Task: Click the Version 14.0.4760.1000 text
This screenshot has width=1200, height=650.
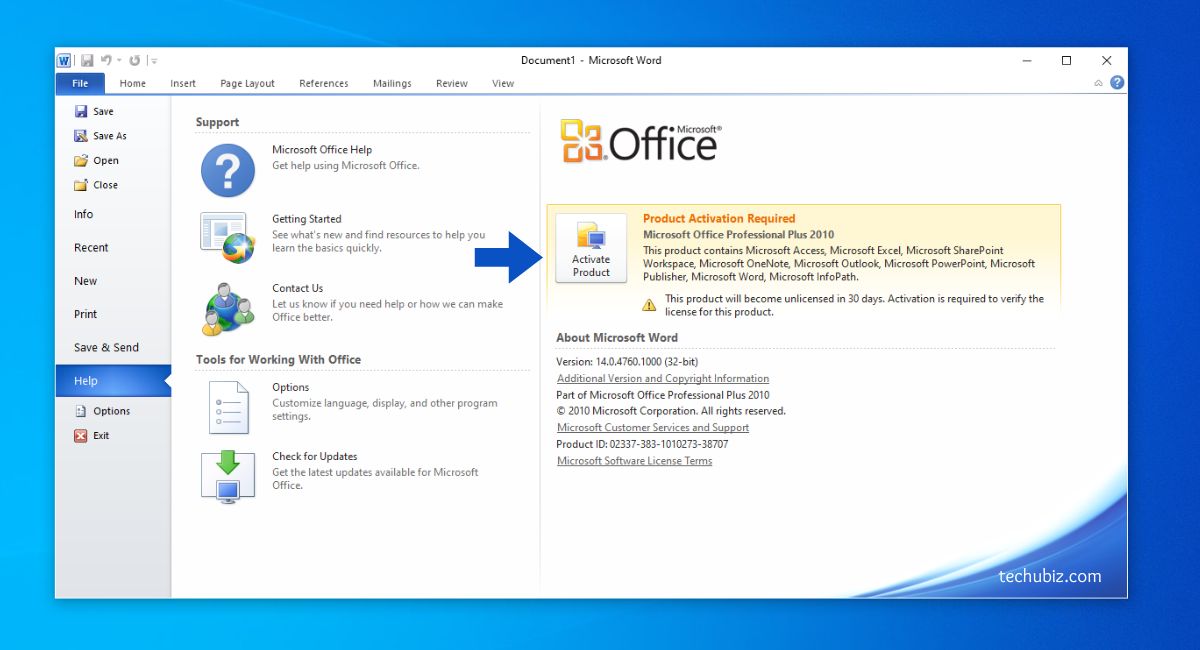Action: click(627, 362)
